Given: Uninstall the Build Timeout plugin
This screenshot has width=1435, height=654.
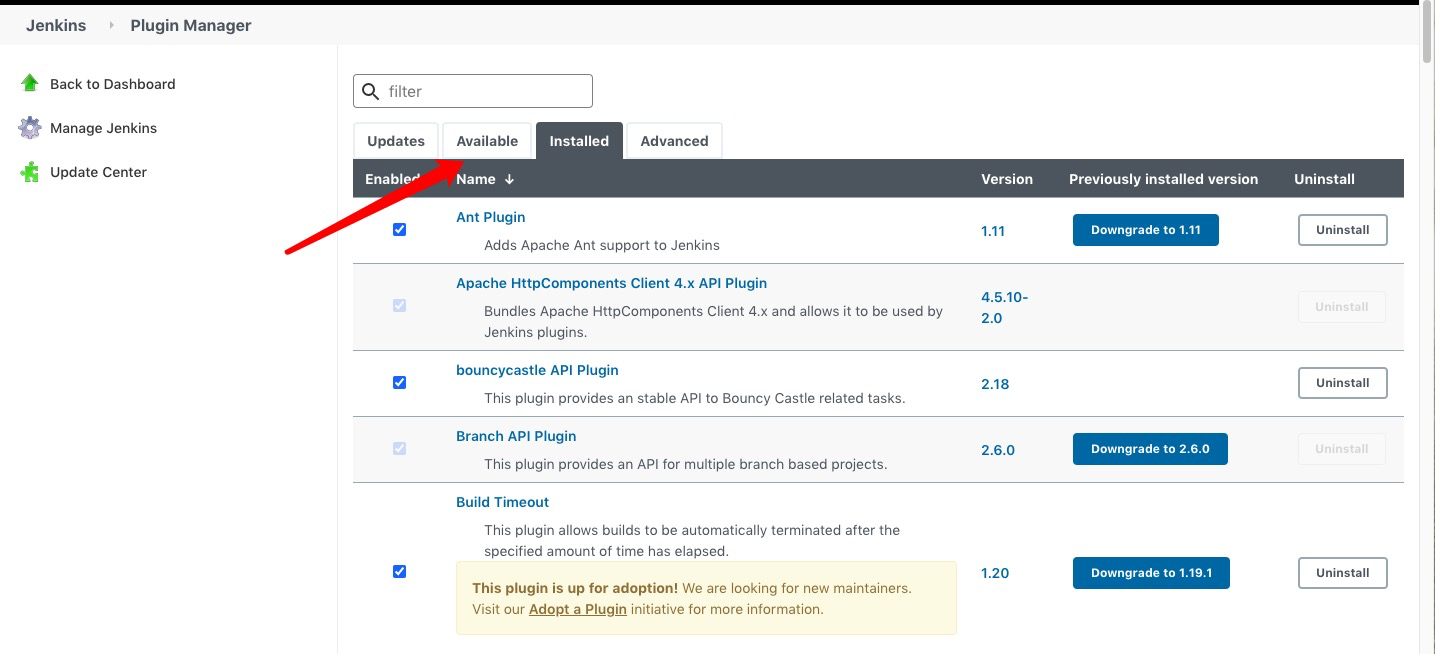Looking at the screenshot, I should click(1343, 573).
